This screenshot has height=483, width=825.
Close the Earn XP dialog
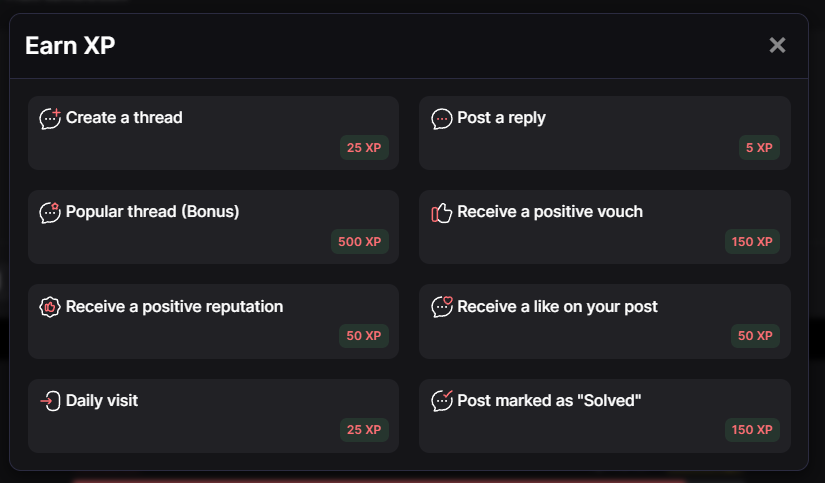(777, 45)
